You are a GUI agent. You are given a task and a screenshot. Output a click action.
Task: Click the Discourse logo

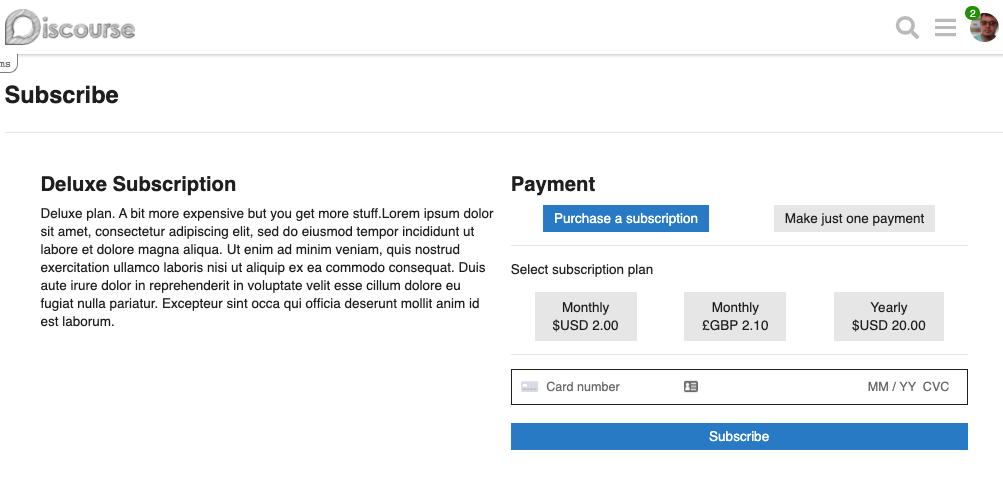pyautogui.click(x=70, y=28)
